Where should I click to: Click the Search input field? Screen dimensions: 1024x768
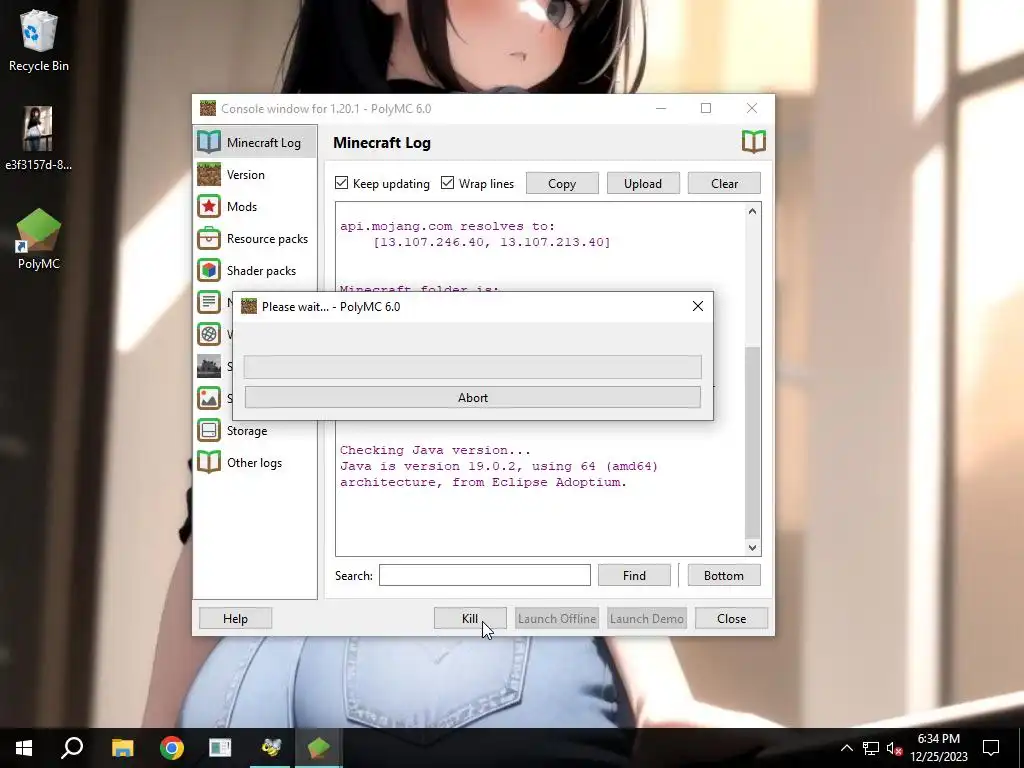tap(485, 575)
